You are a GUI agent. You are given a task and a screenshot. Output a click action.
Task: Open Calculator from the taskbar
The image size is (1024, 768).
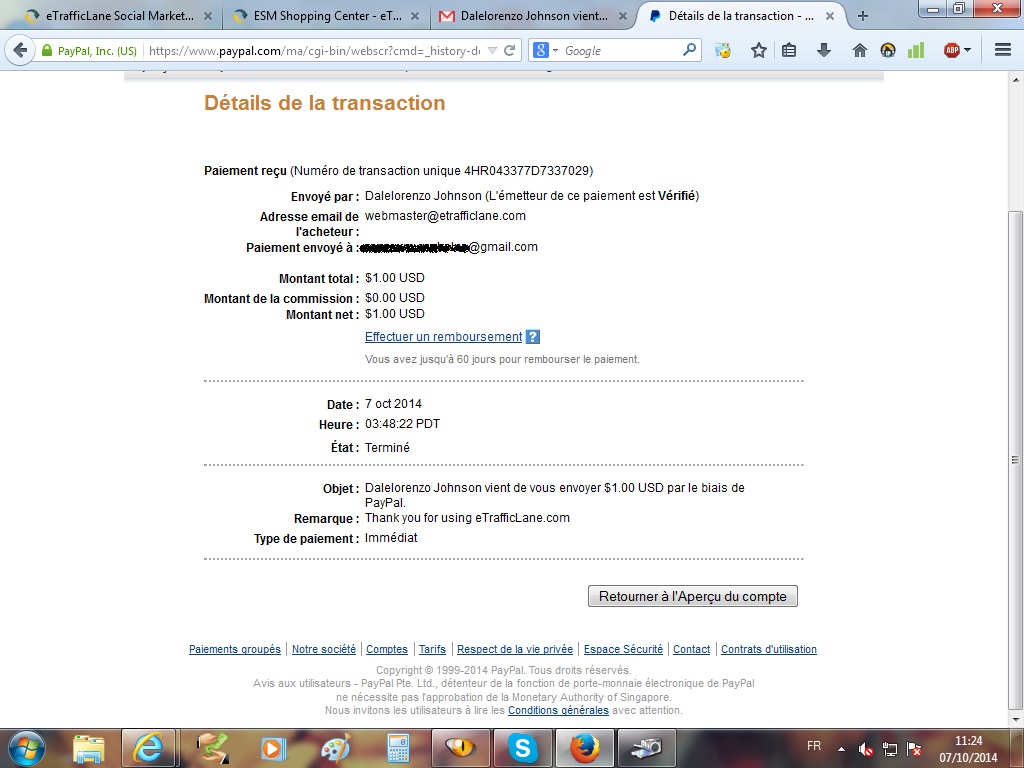(x=398, y=748)
